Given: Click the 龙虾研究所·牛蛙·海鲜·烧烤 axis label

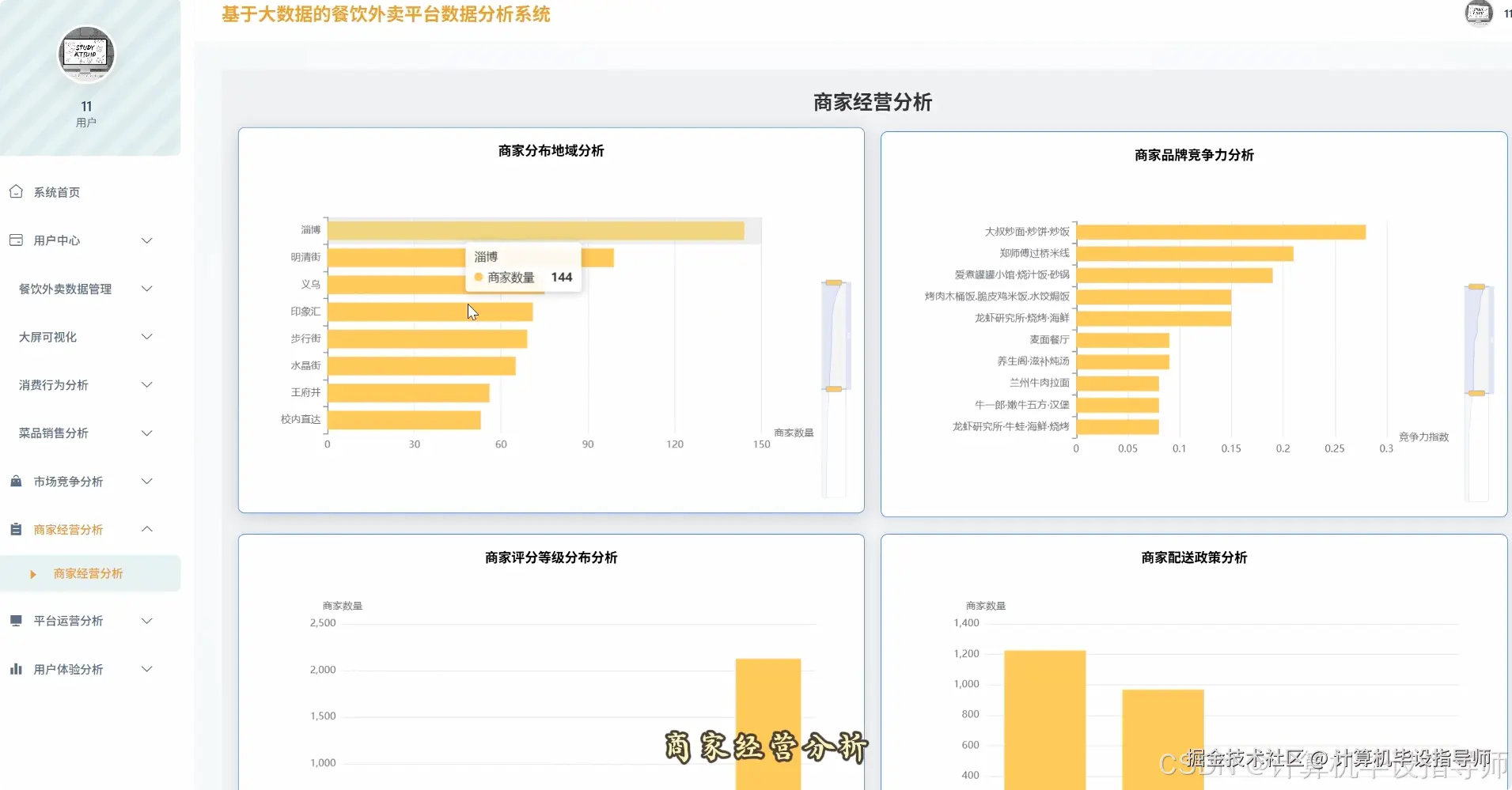Looking at the screenshot, I should coord(1010,426).
